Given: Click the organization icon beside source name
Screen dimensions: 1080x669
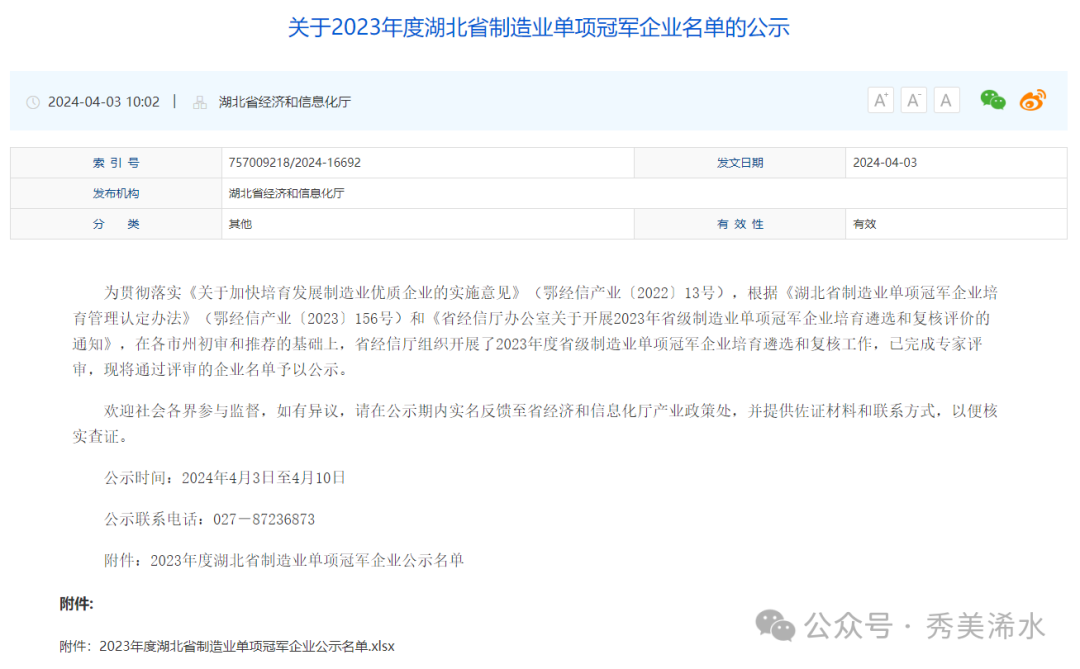Looking at the screenshot, I should tap(200, 102).
